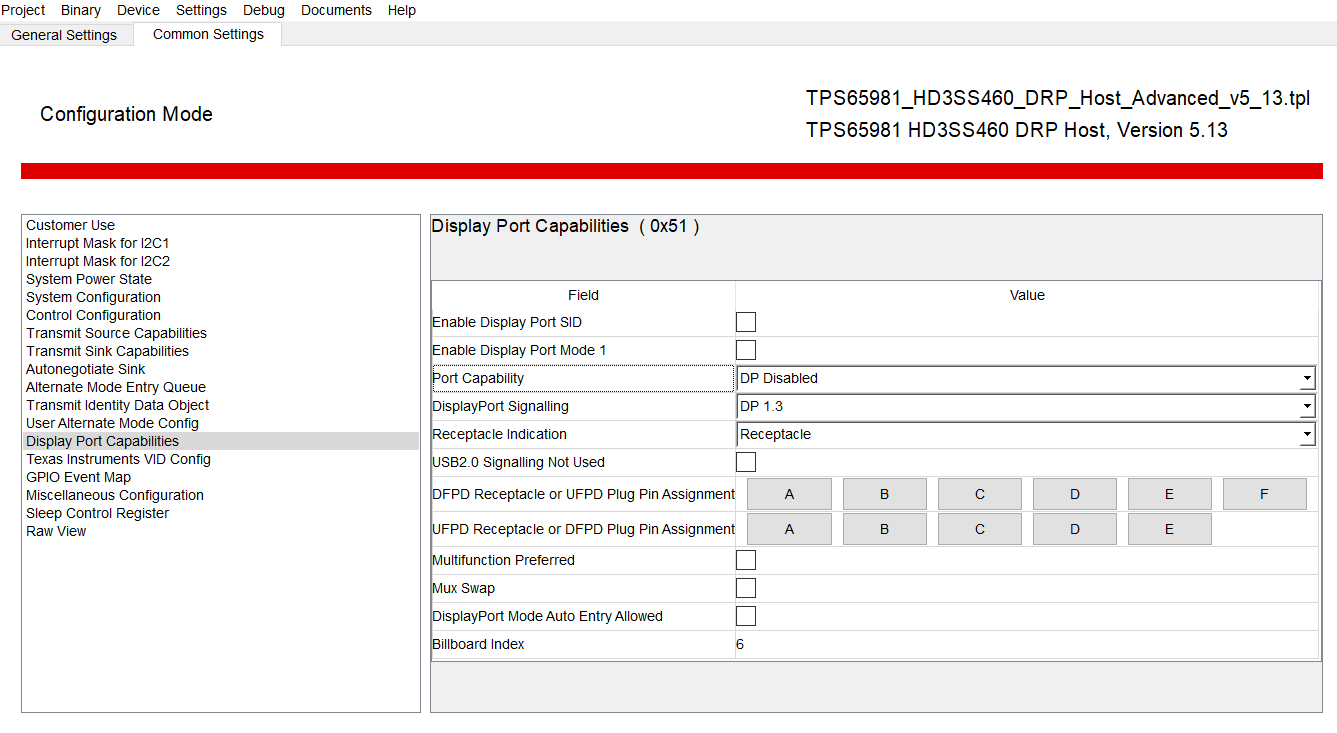Open User Alternate Mode Config
1337x733 pixels.
click(x=221, y=423)
